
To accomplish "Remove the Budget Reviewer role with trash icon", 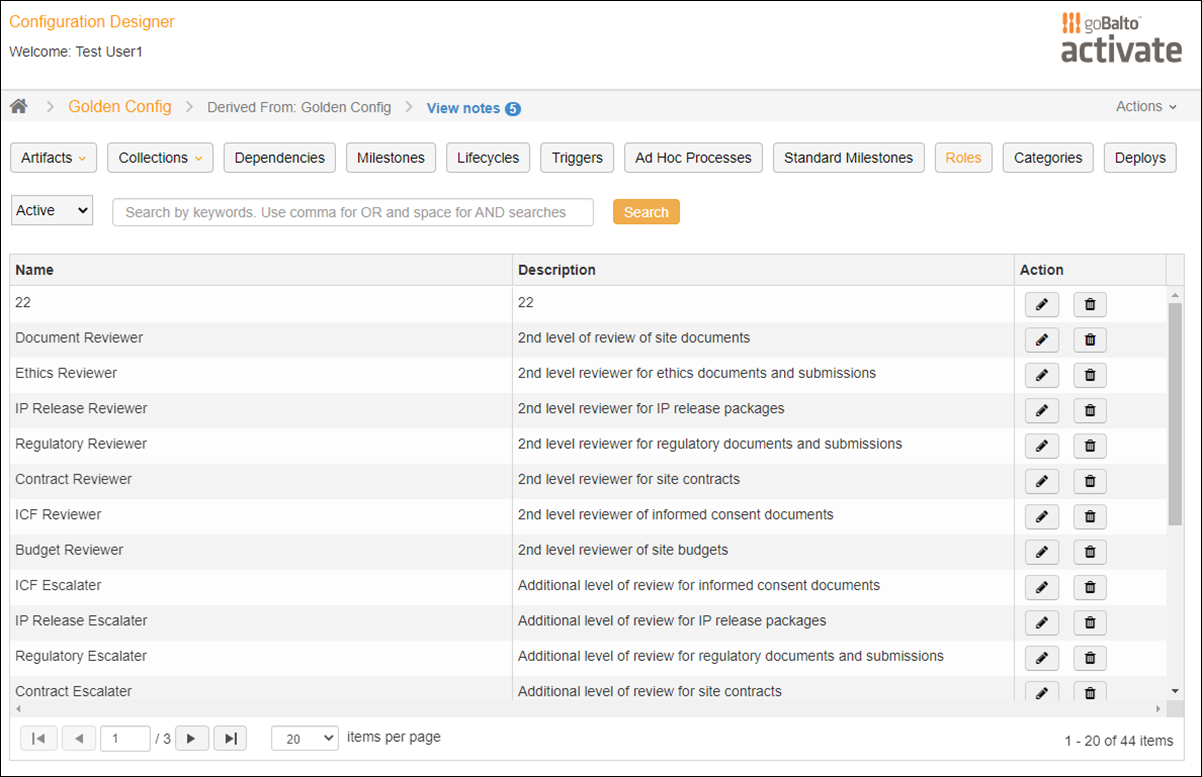I will tap(1090, 552).
